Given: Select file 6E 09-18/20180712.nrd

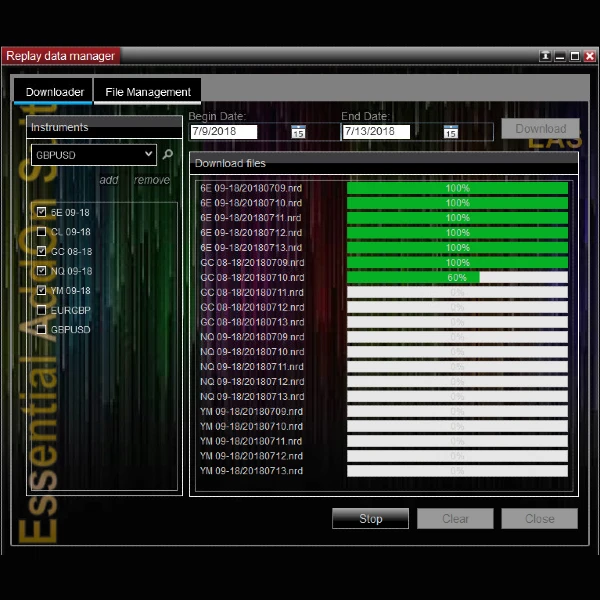Looking at the screenshot, I should pyautogui.click(x=251, y=233).
